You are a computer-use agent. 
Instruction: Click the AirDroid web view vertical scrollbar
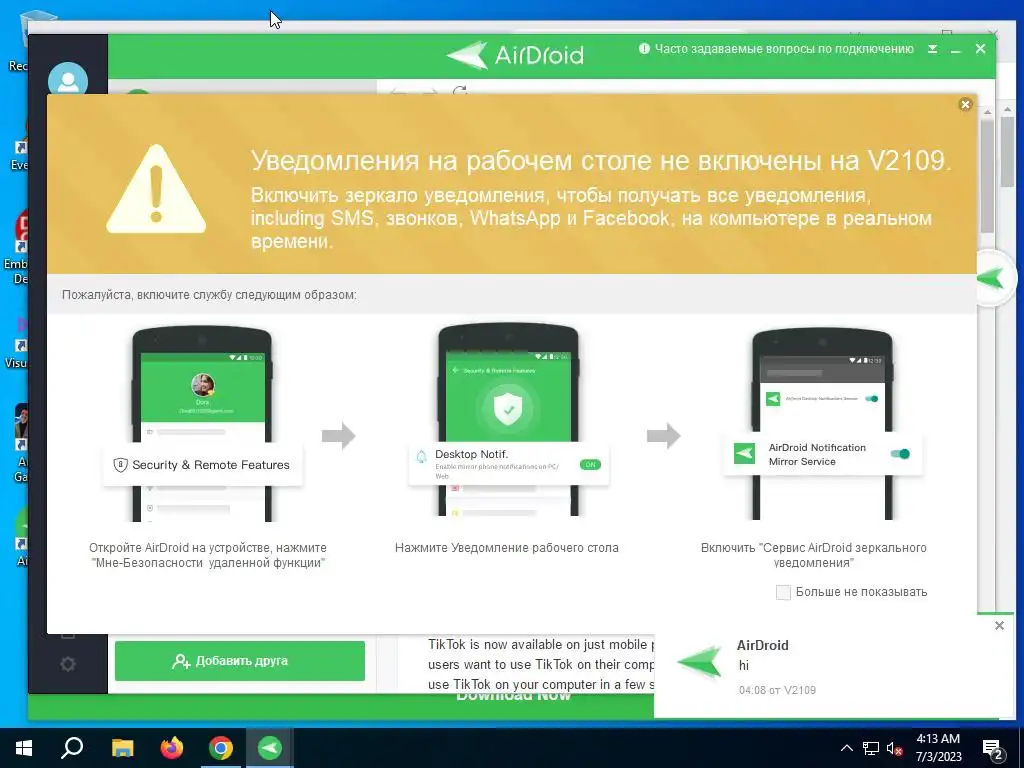tap(987, 176)
